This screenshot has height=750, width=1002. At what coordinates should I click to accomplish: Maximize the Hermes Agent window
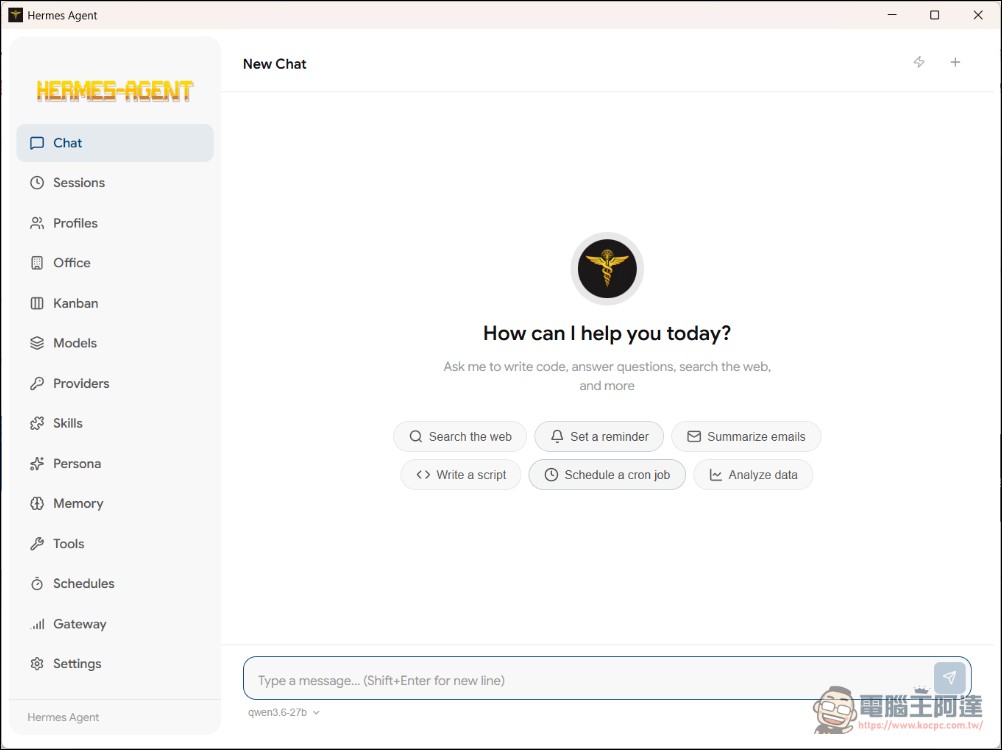(934, 15)
